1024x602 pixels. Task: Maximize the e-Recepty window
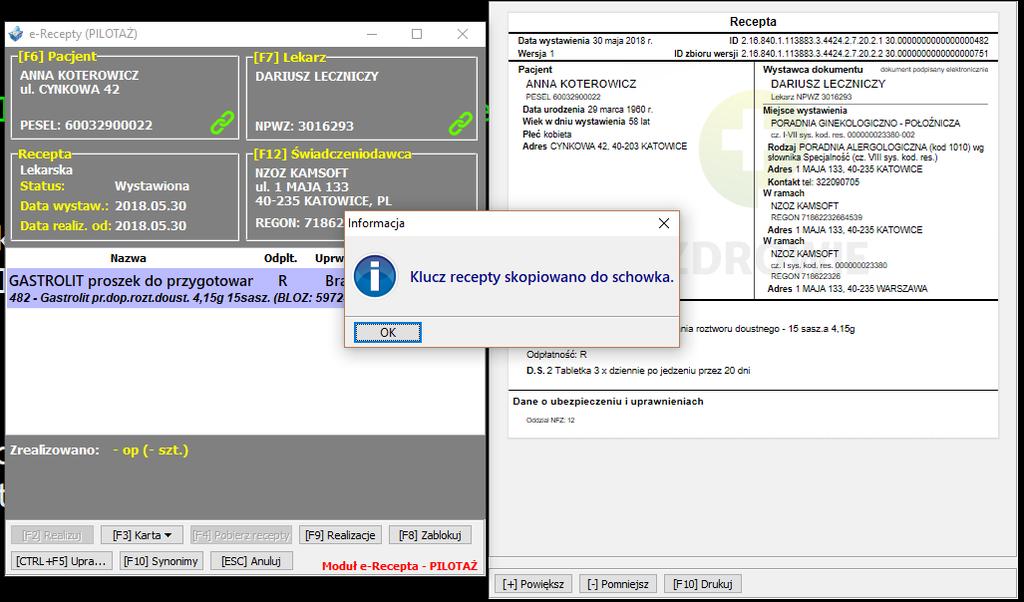417,34
